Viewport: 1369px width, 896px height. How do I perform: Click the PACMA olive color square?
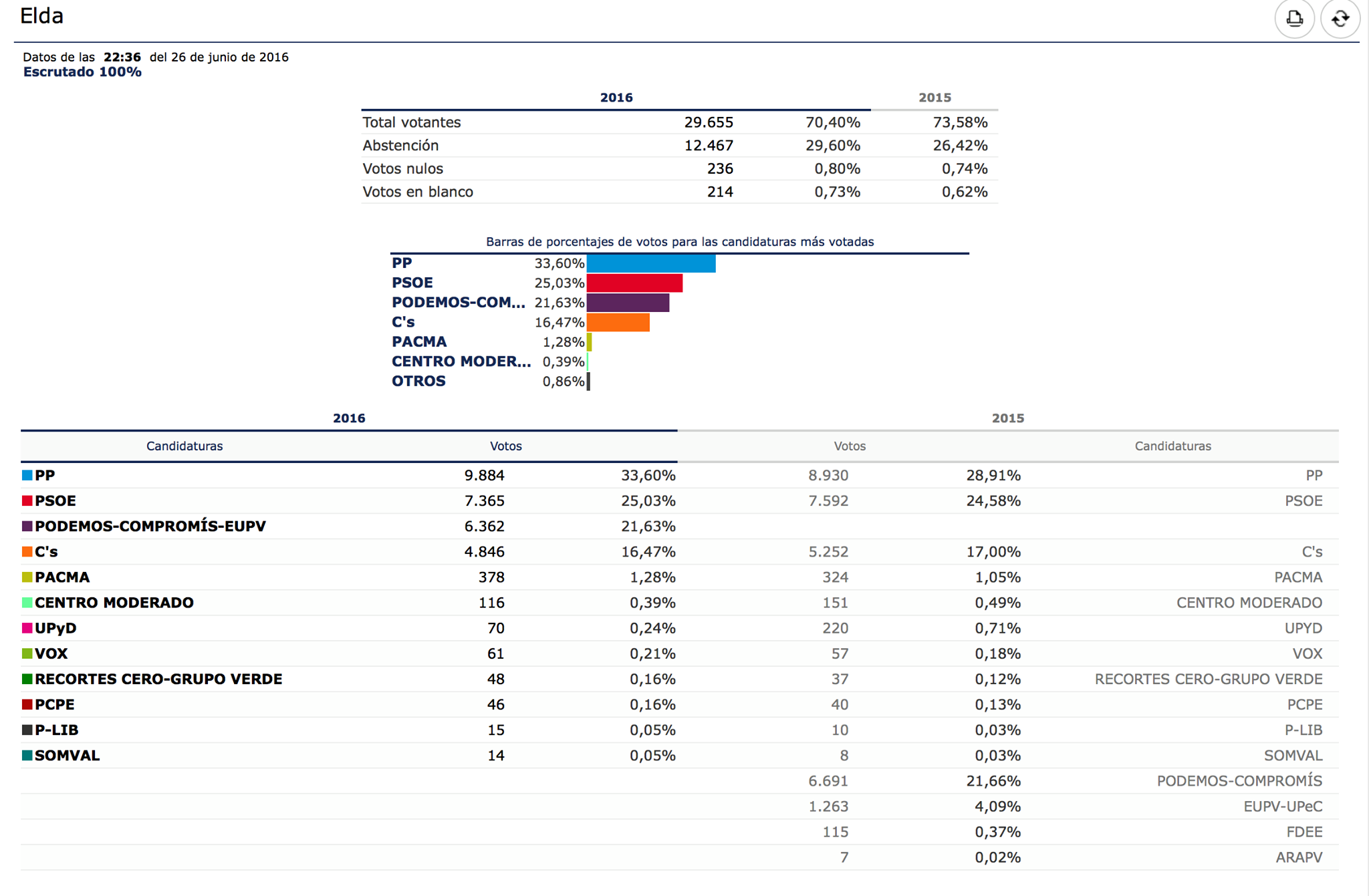27,577
